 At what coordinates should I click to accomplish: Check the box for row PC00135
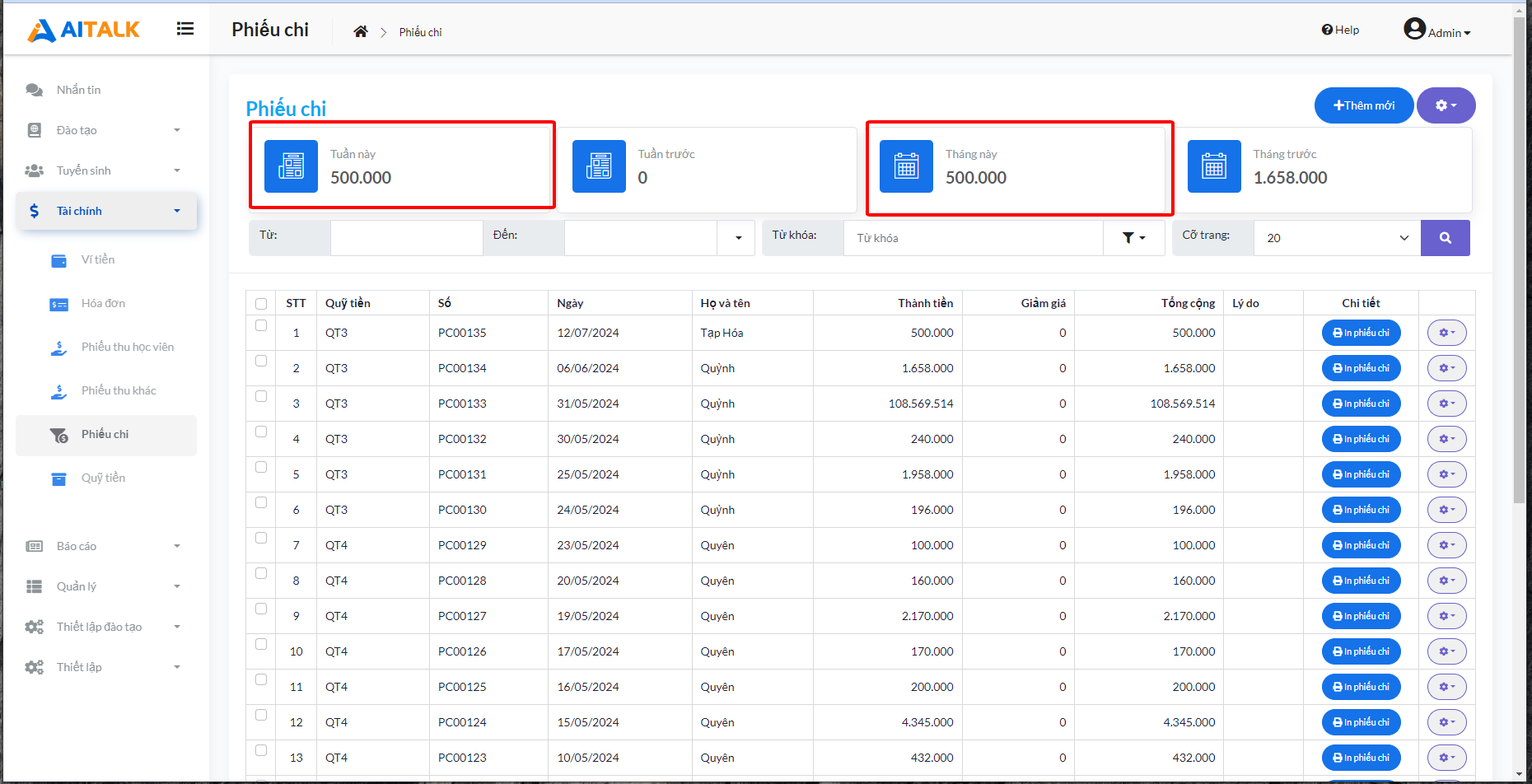(x=261, y=325)
